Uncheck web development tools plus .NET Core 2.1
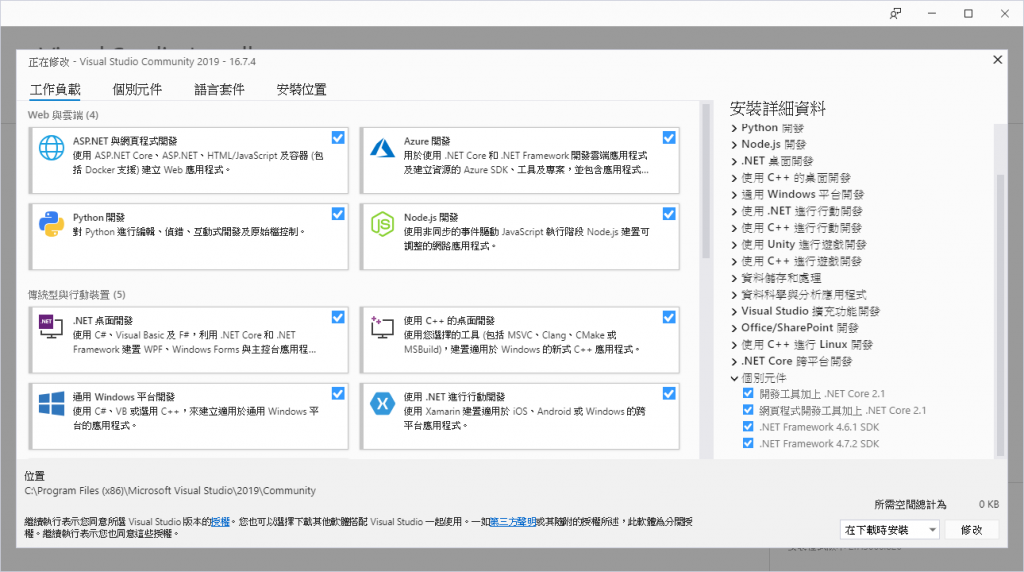1024x572 pixels. click(x=748, y=409)
